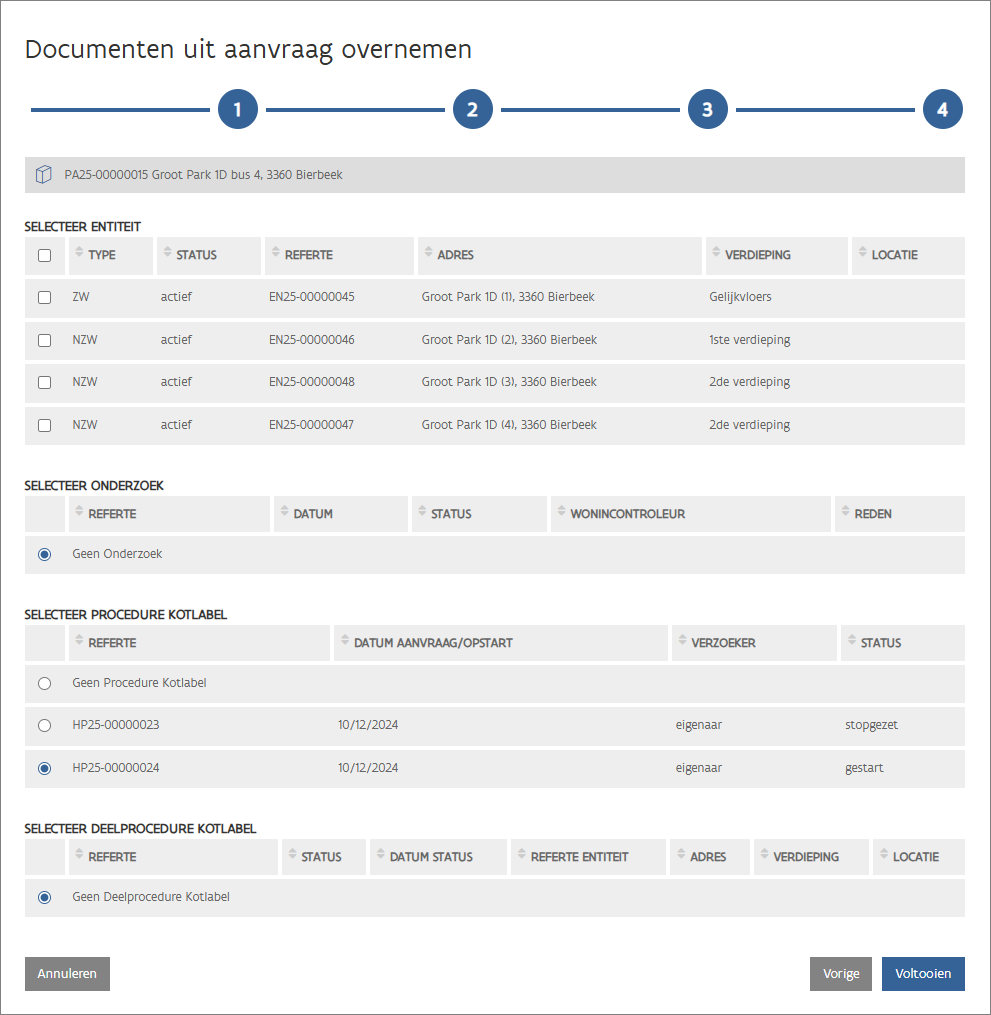Screen dimensions: 991x1015
Task: Choose Geen Procedure Kotlabel option
Action: point(44,684)
